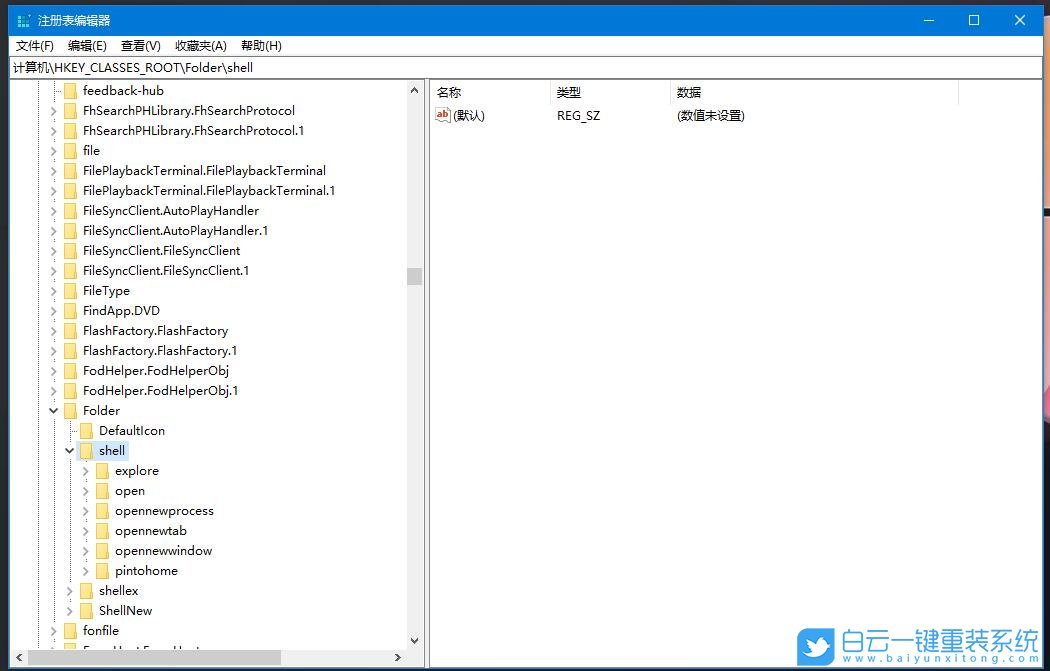This screenshot has width=1050, height=671.
Task: Click the fonfile key's folder icon
Action: 70,630
